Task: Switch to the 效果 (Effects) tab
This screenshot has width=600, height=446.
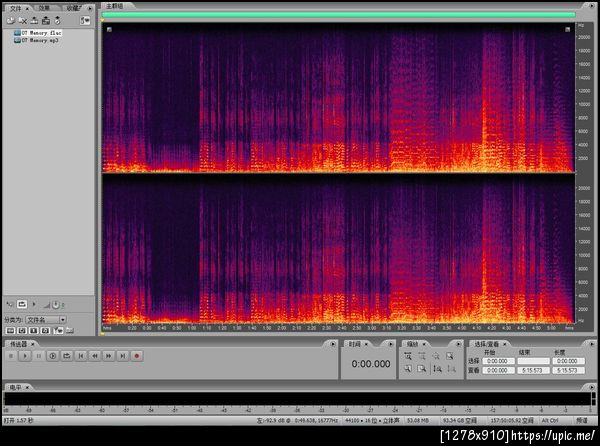Action: click(x=44, y=8)
